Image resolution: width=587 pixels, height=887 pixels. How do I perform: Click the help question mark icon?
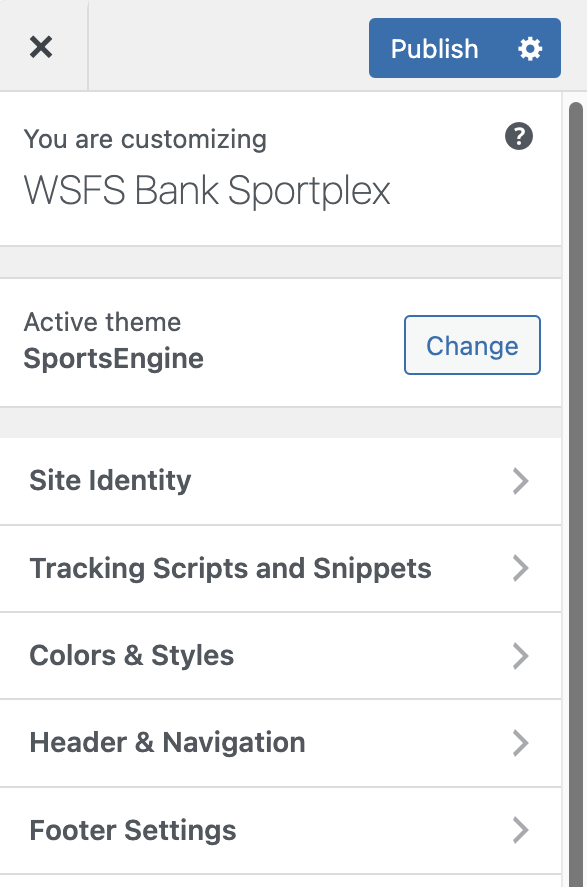pyautogui.click(x=519, y=136)
